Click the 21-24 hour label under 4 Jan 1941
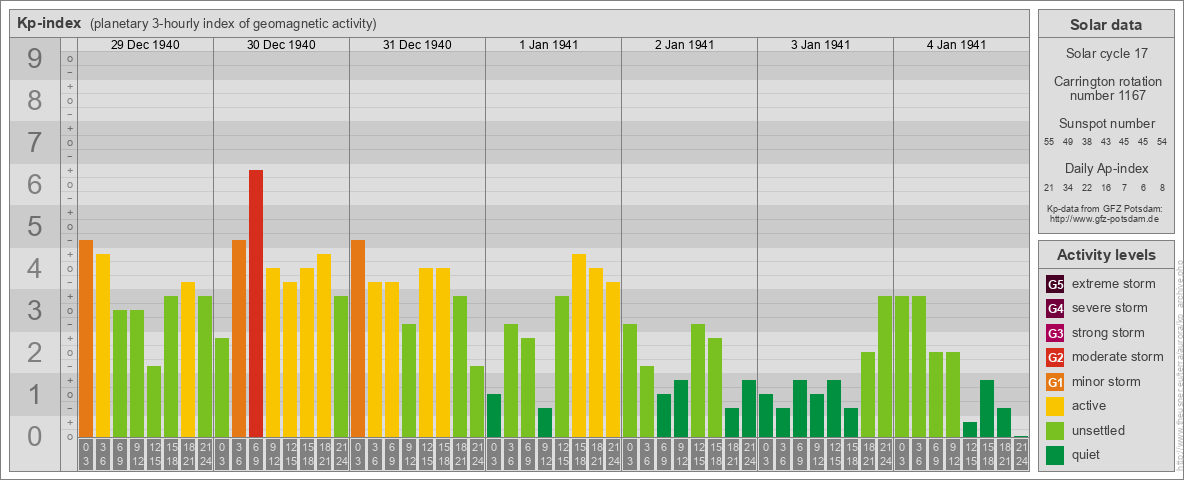The height and width of the screenshot is (480, 1184). point(1021,454)
